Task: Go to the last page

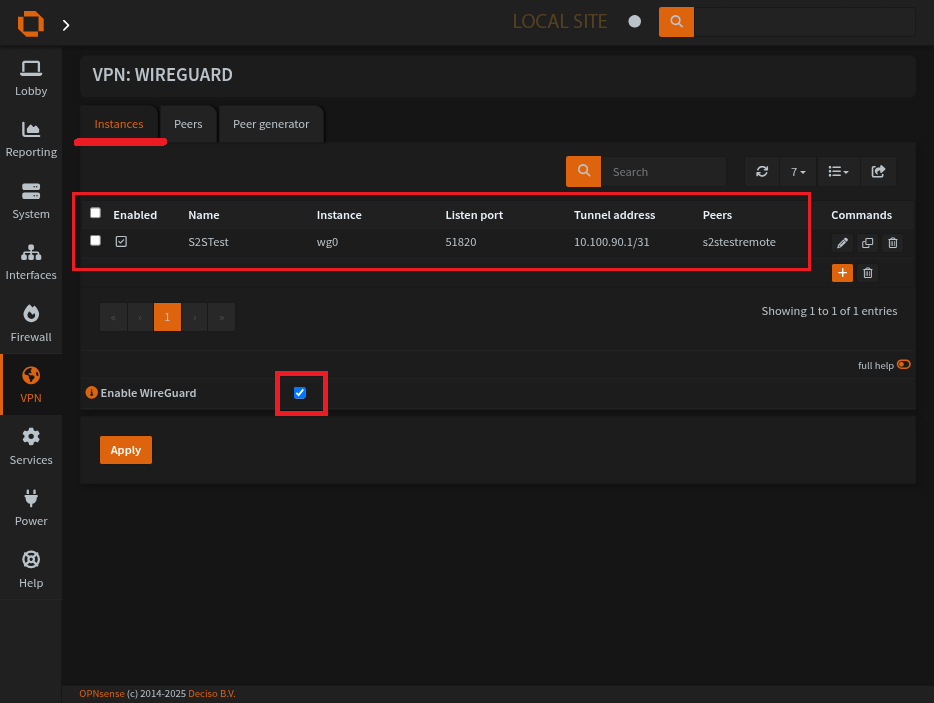Action: pos(222,317)
